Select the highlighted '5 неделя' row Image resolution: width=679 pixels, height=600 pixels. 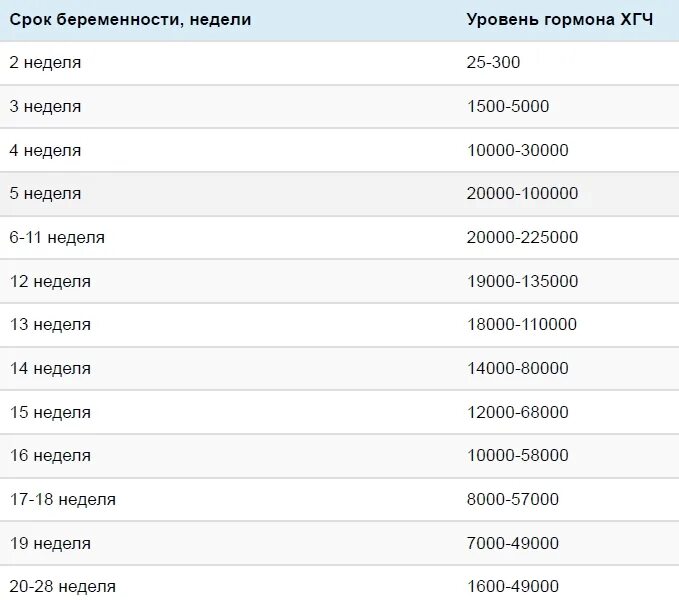(x=340, y=194)
